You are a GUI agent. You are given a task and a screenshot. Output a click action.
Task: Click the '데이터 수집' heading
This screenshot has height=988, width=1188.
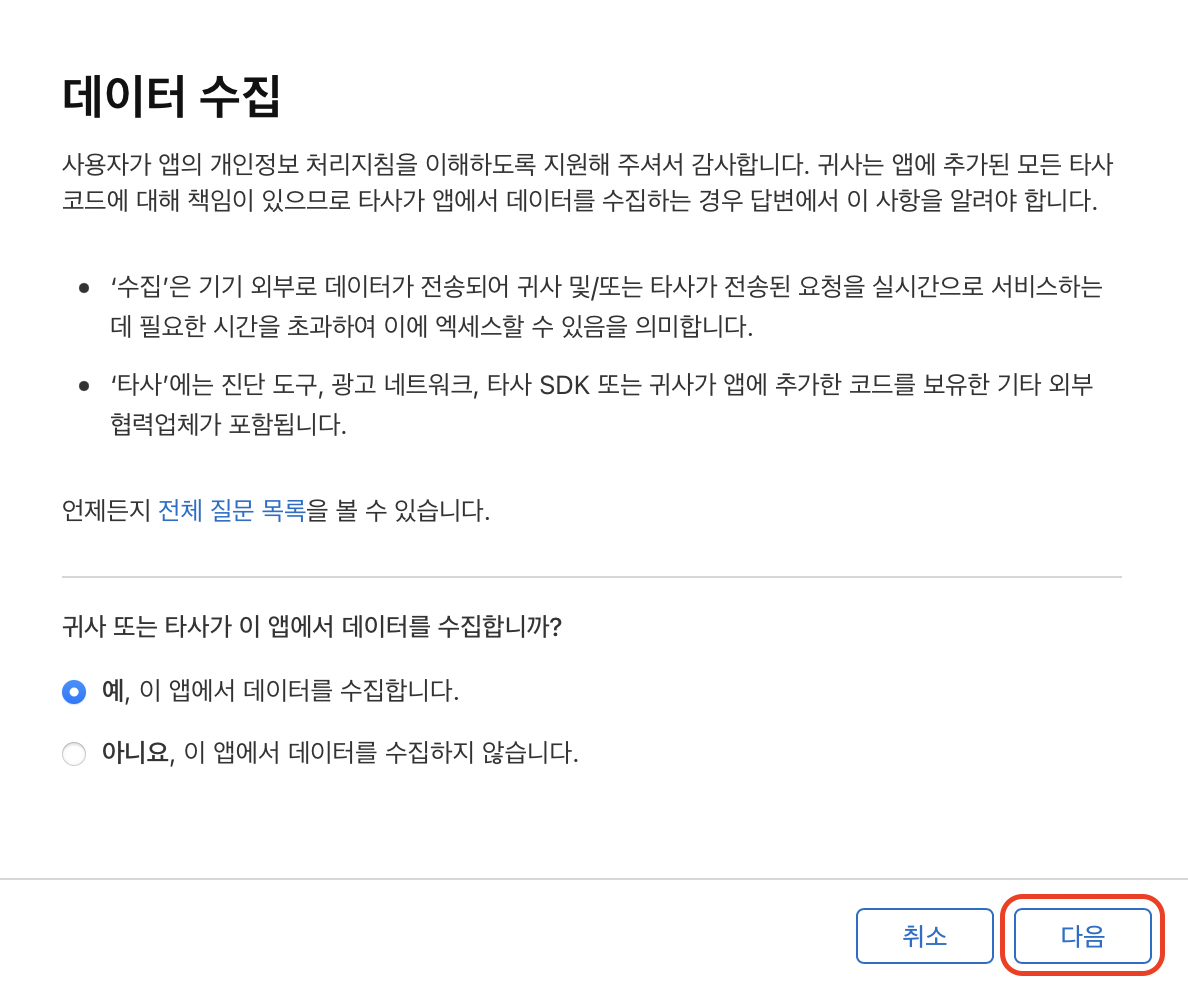point(171,97)
